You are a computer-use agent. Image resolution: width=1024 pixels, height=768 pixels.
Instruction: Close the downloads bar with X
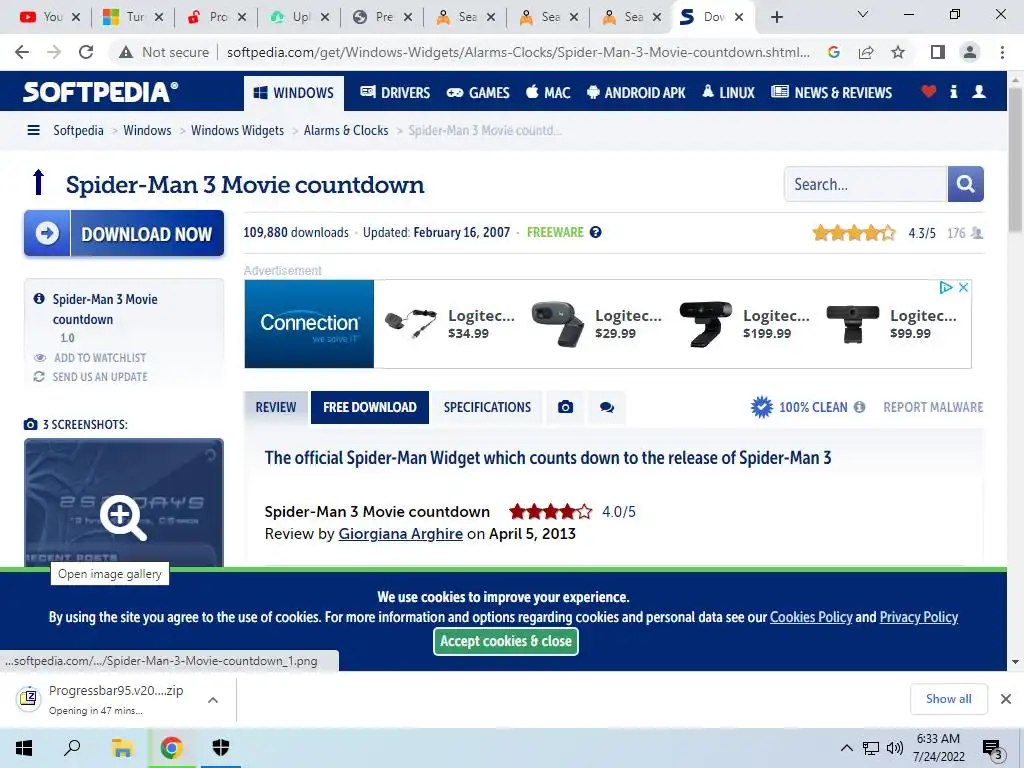pos(1006,699)
